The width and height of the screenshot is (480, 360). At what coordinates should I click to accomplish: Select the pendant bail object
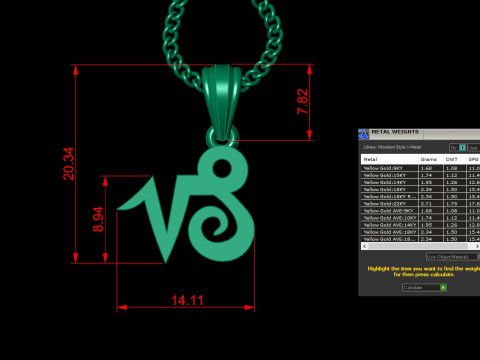coord(221,102)
